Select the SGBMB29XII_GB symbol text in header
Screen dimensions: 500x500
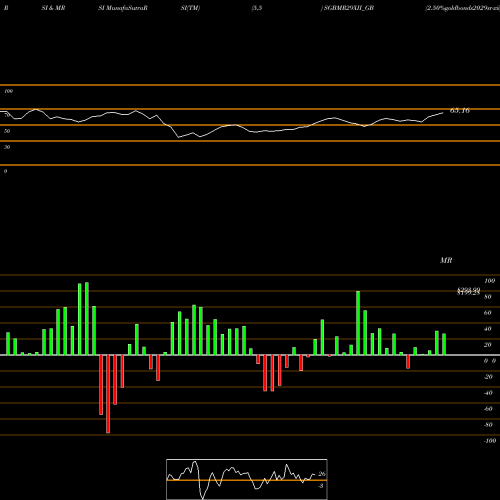(349, 8)
